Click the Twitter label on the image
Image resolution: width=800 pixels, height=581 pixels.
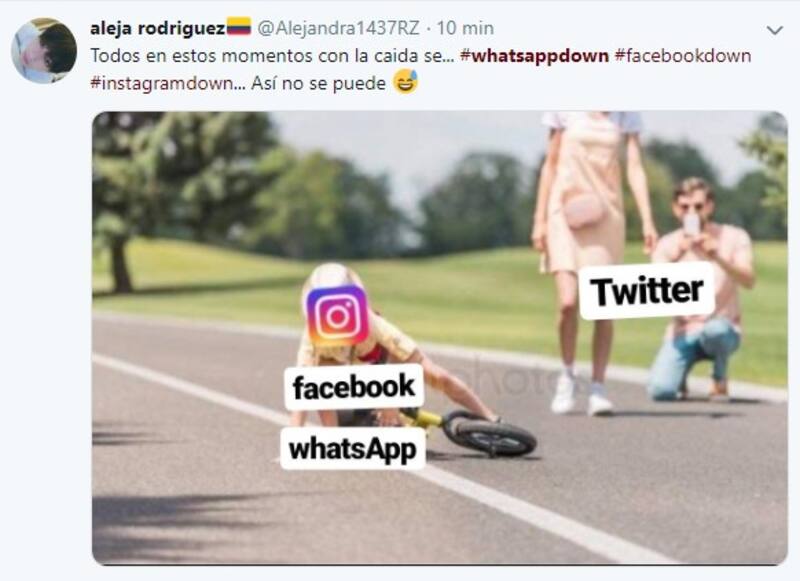[646, 291]
